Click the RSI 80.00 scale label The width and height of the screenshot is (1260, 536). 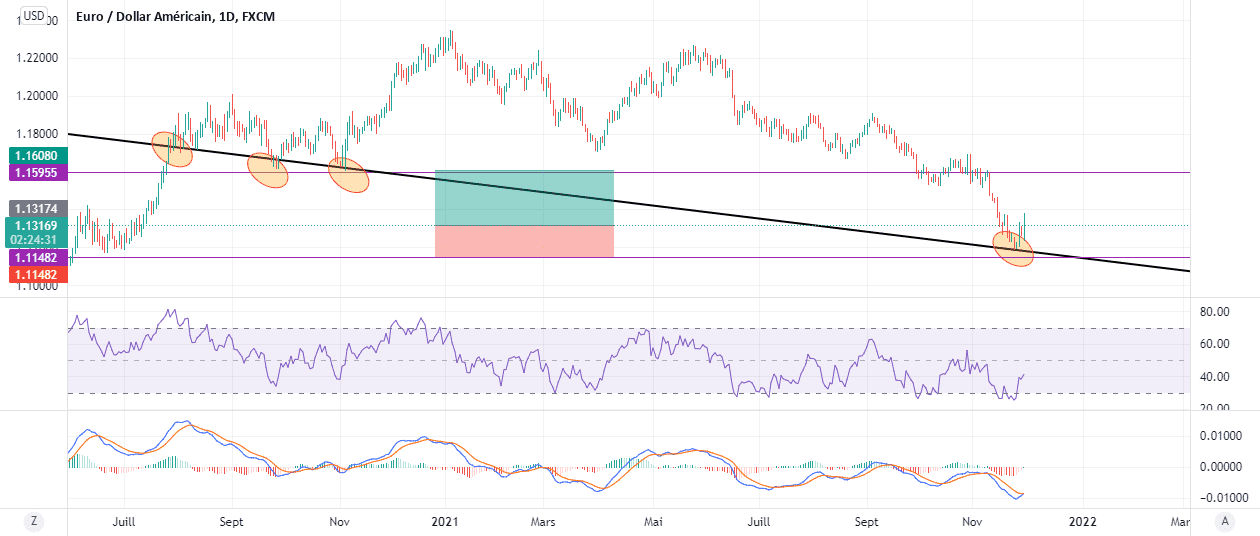[x=1213, y=312]
